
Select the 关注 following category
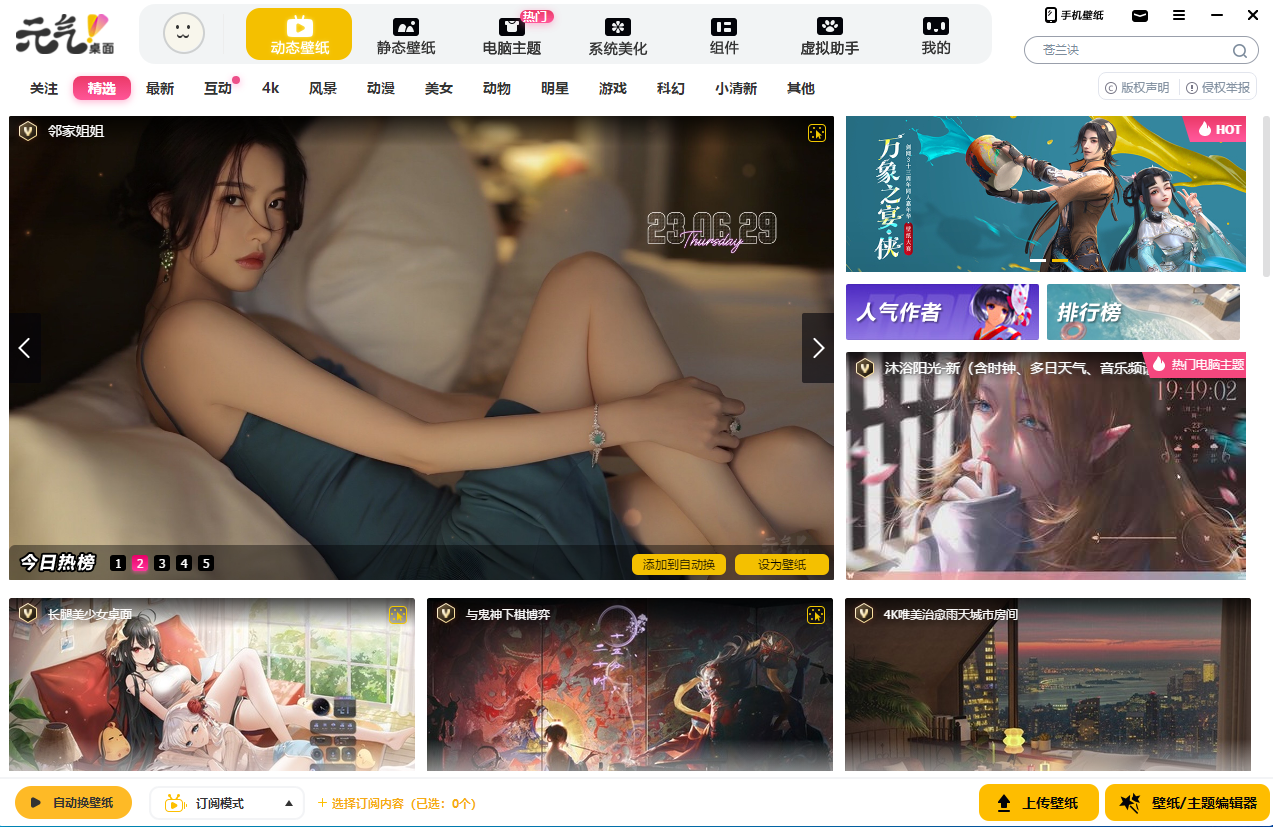tap(44, 88)
